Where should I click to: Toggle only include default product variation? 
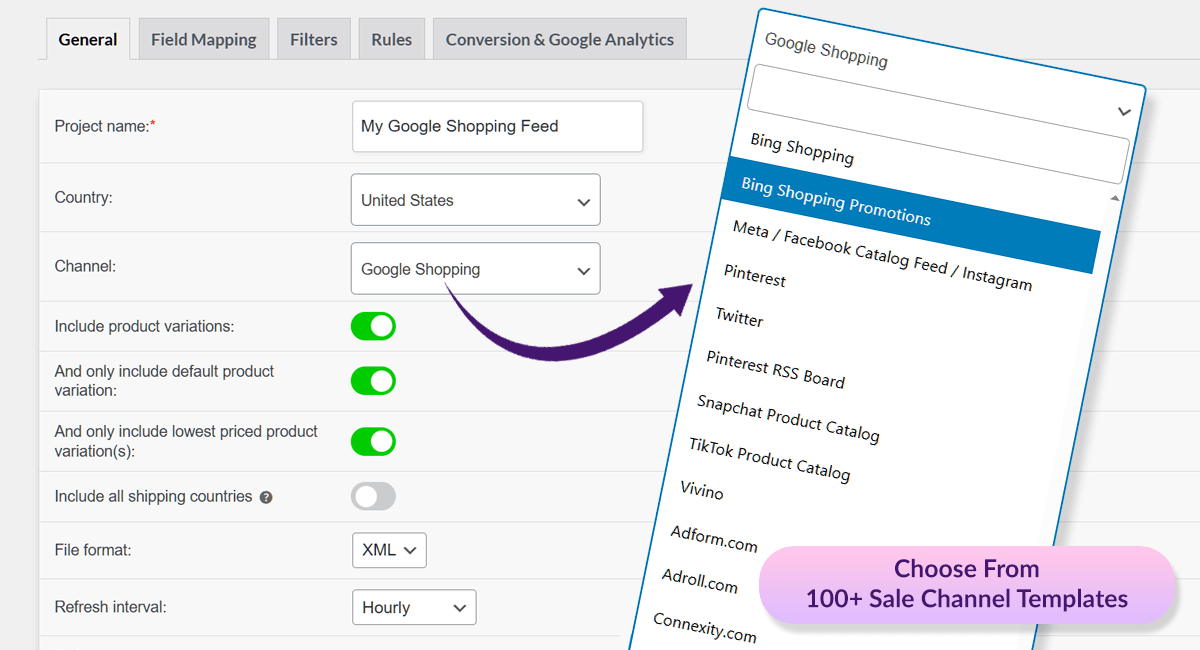pyautogui.click(x=373, y=381)
